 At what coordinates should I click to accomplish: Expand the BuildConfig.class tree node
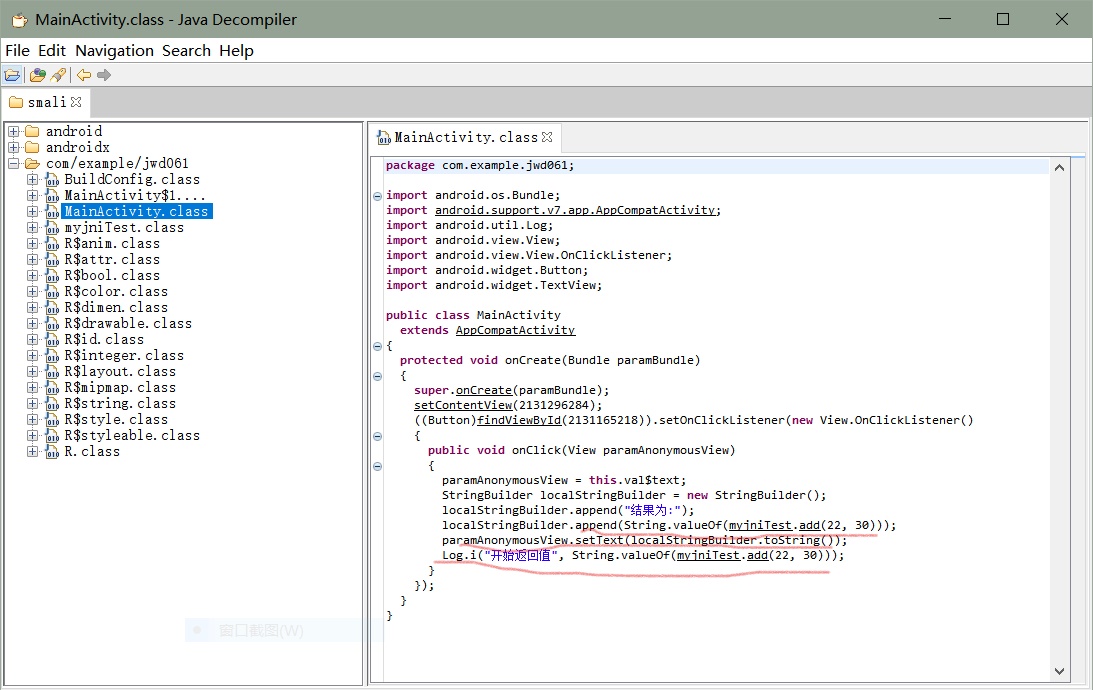[x=32, y=180]
